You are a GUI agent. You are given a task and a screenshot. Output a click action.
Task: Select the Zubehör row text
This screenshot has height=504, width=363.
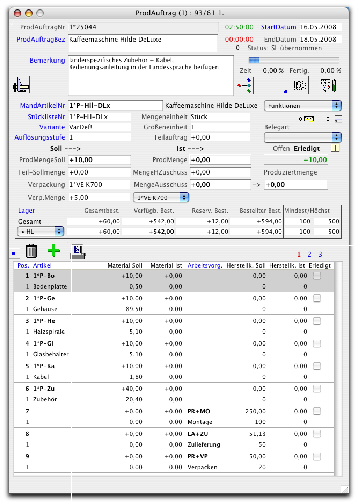pos(45,399)
